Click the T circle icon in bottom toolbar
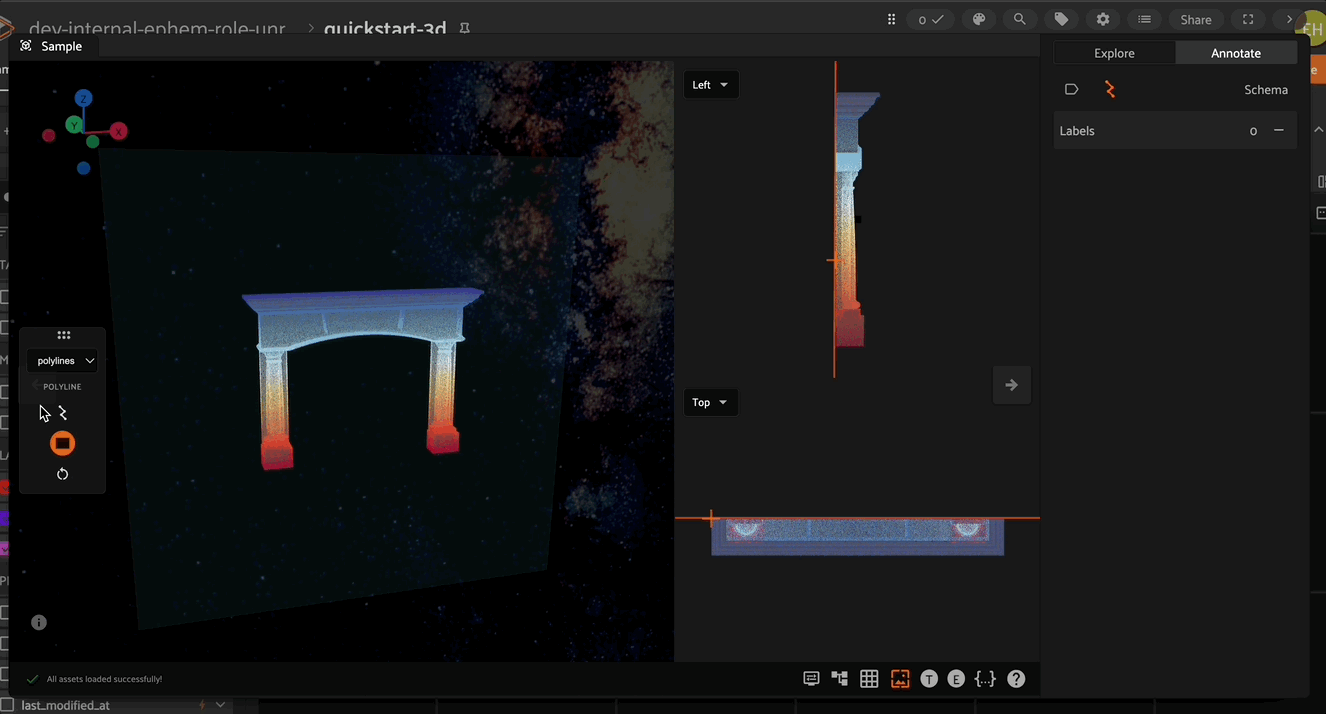The height and width of the screenshot is (714, 1326). click(x=929, y=678)
